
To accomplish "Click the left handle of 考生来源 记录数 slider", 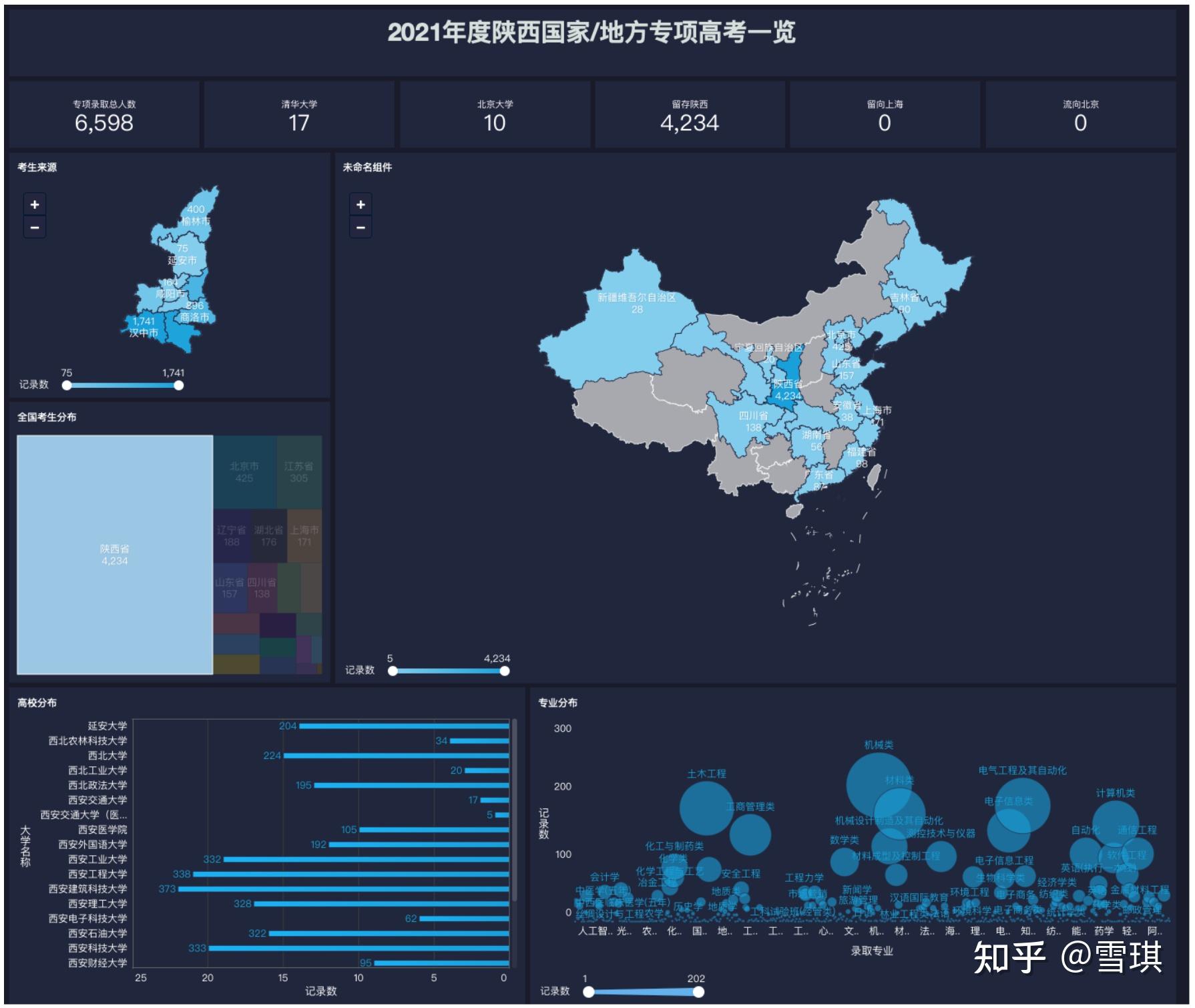I will (65, 385).
